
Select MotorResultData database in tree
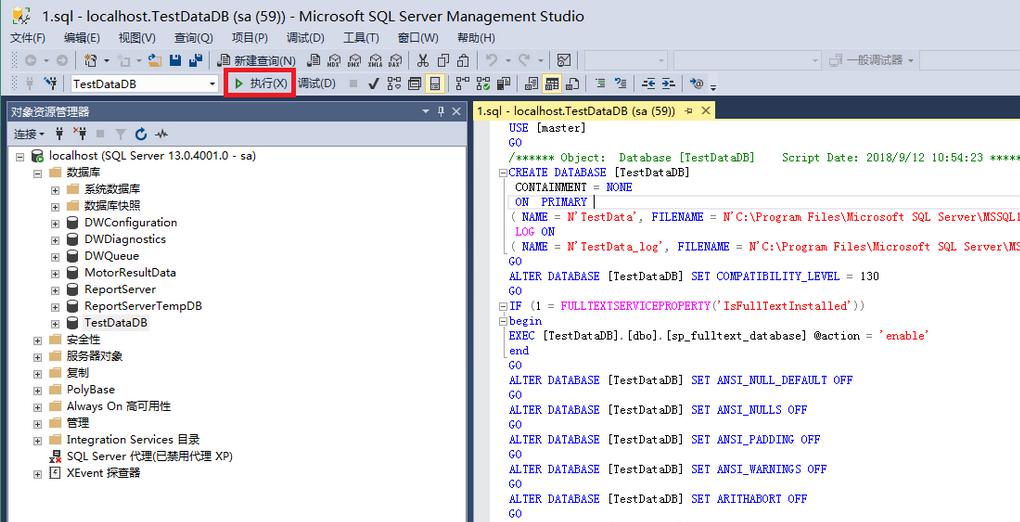coord(130,273)
